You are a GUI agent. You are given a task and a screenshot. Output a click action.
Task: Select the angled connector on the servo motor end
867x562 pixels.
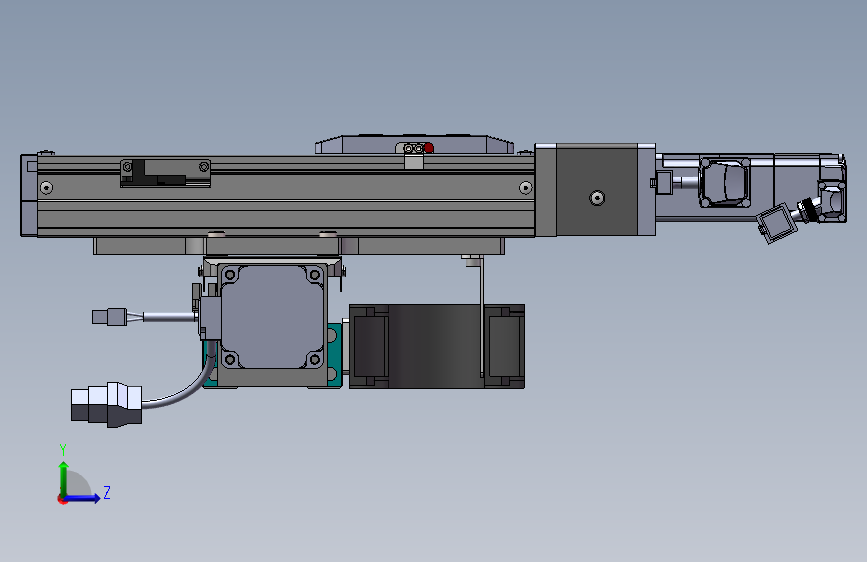(x=776, y=223)
